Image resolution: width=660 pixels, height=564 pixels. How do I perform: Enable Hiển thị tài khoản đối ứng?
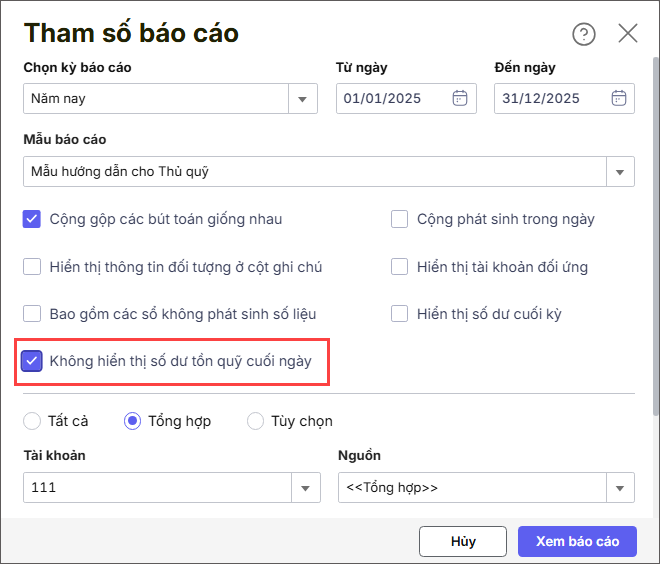point(399,267)
